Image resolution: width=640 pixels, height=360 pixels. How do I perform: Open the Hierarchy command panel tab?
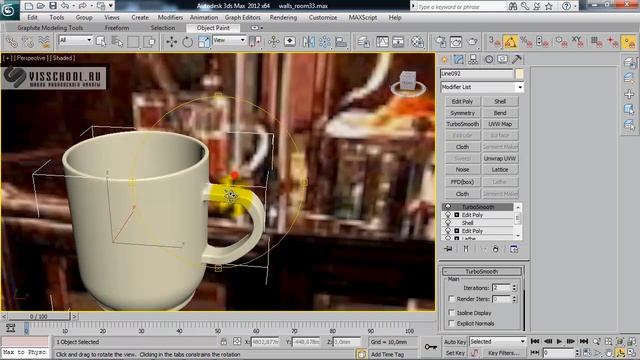point(473,60)
